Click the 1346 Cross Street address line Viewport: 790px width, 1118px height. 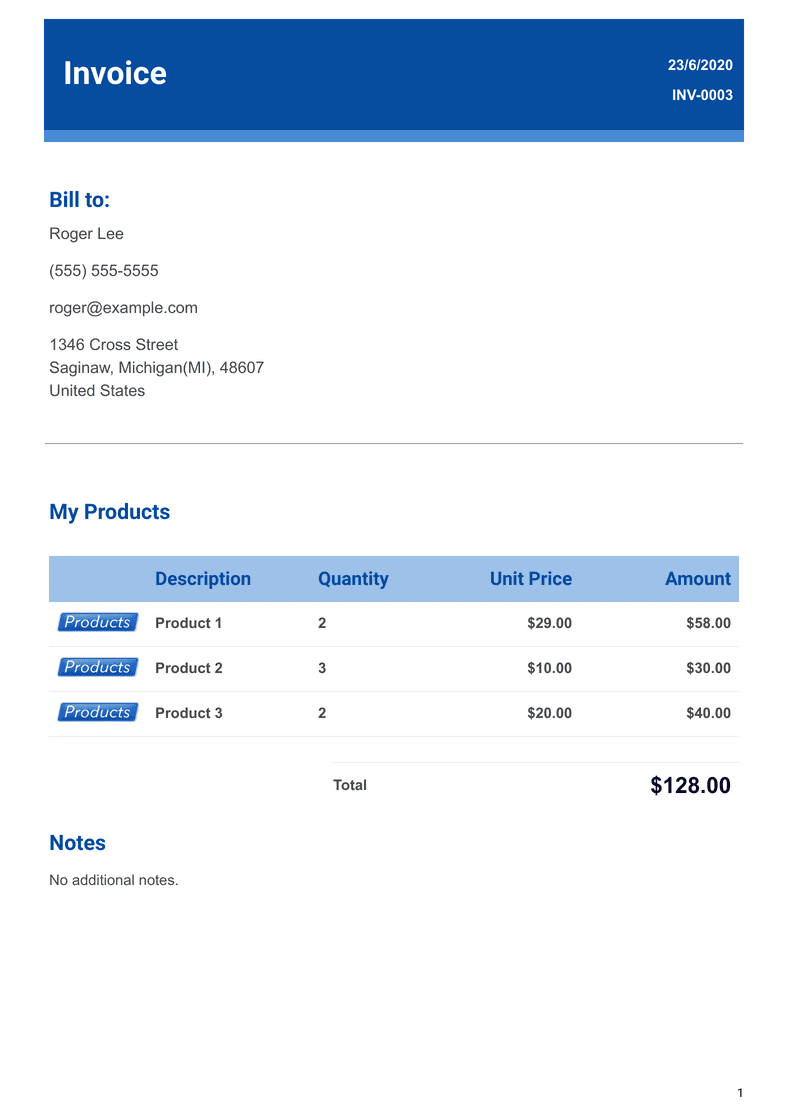(113, 345)
